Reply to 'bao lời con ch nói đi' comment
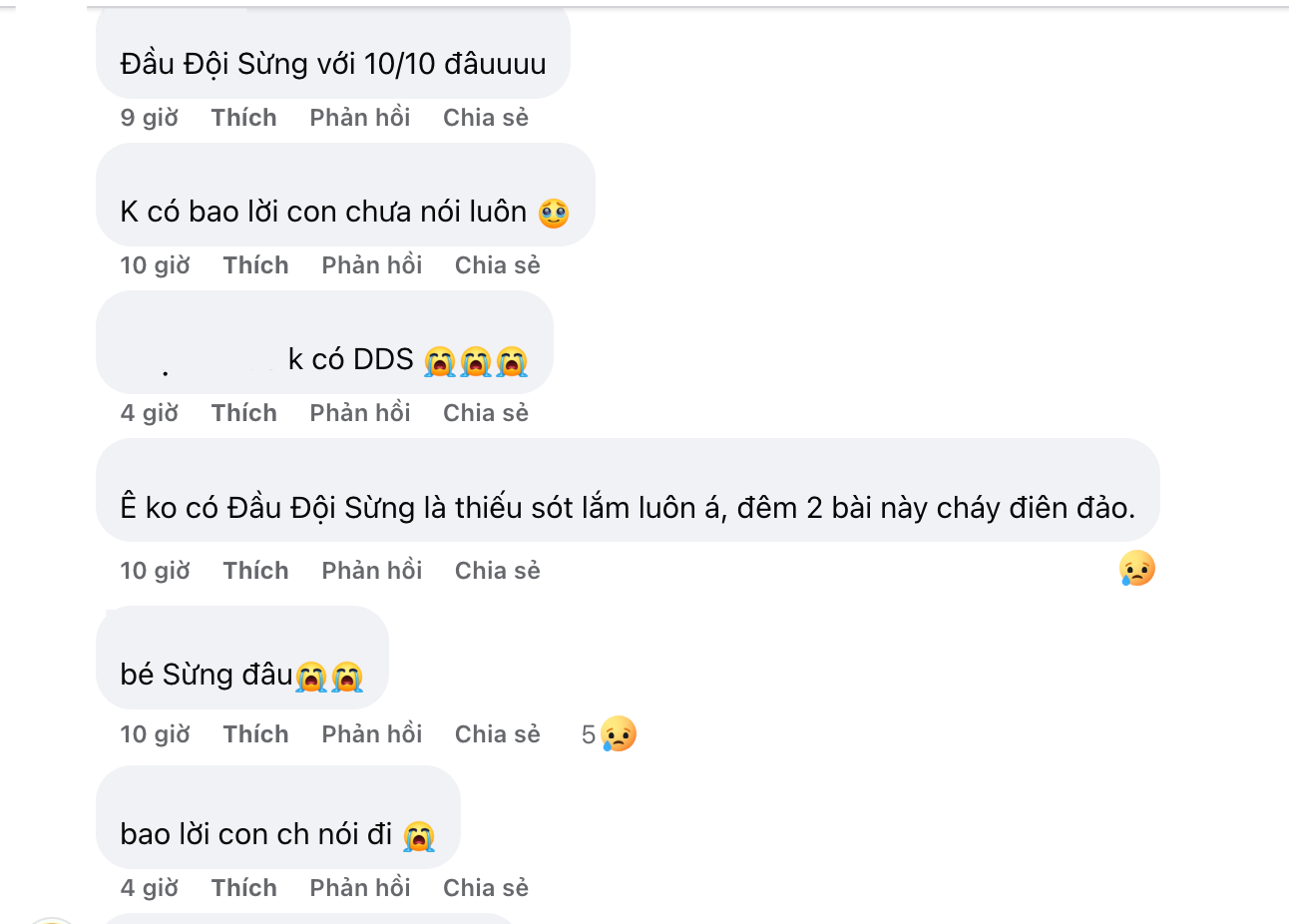This screenshot has height=924, width=1289. [360, 888]
